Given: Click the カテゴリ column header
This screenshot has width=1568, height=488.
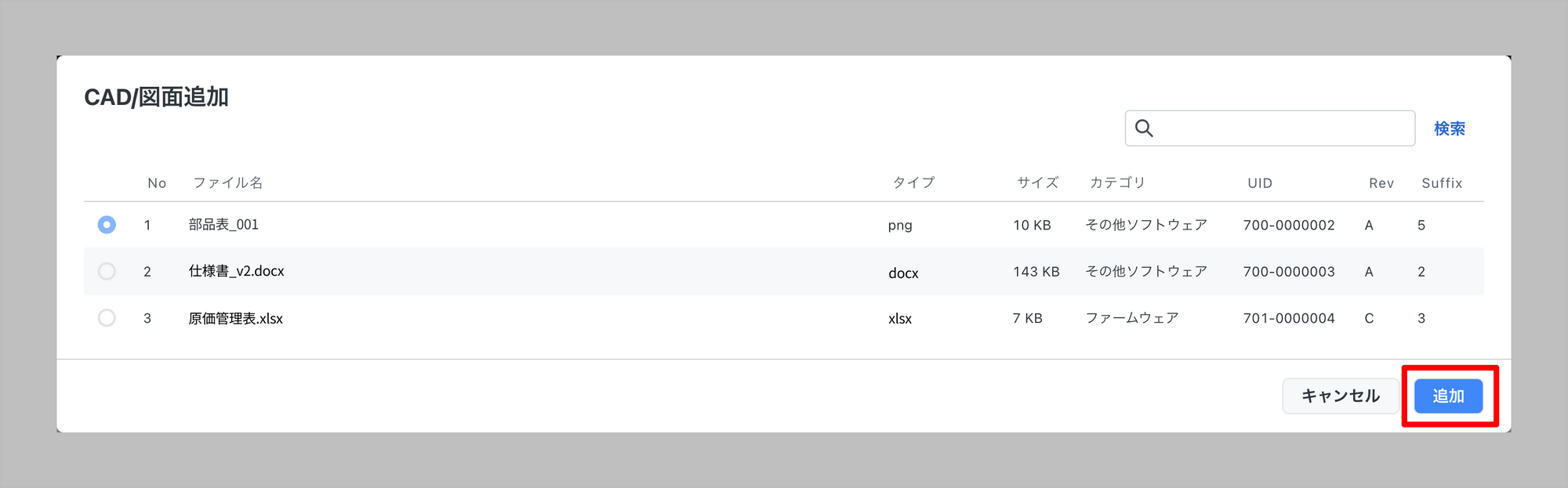Looking at the screenshot, I should click(1117, 183).
